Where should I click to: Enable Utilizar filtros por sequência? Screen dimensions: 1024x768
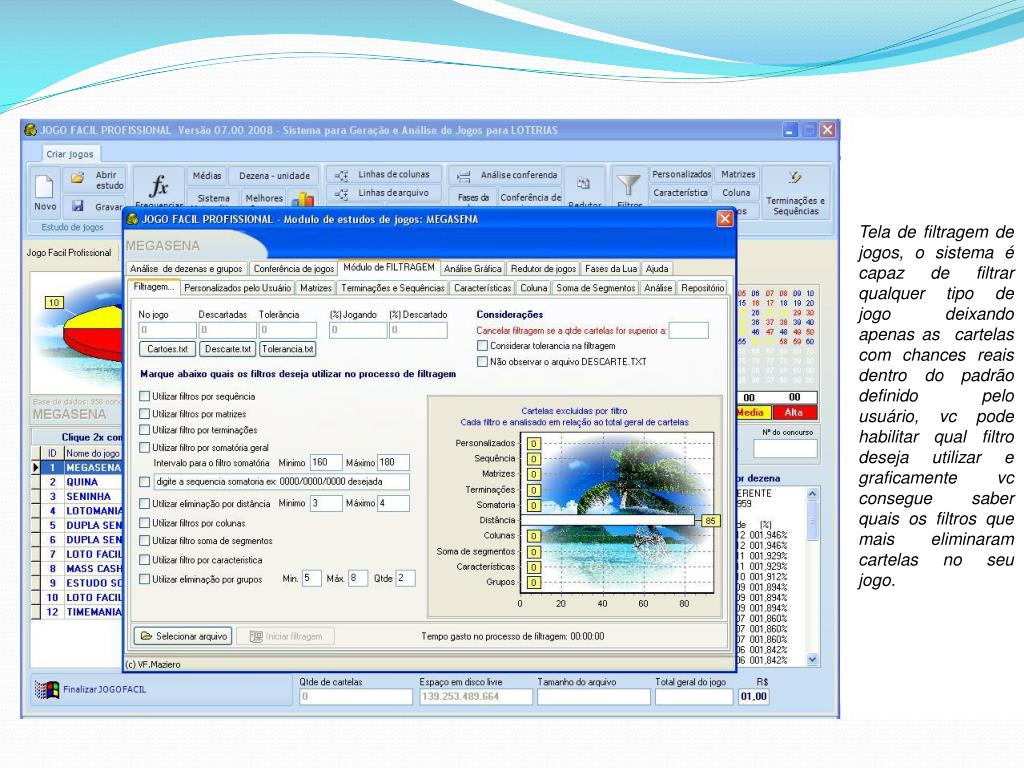144,396
